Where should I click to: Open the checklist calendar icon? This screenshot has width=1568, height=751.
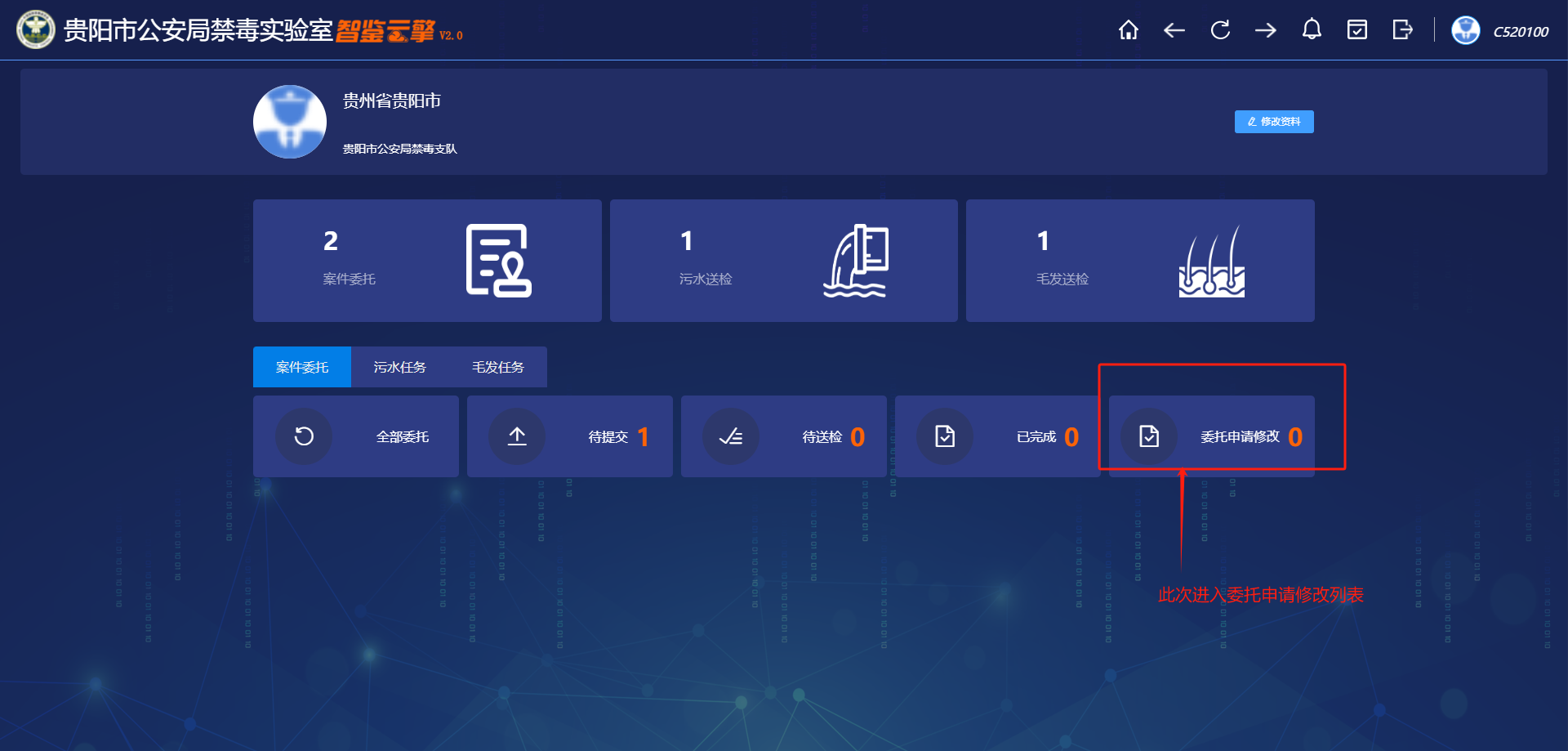coord(1357,30)
